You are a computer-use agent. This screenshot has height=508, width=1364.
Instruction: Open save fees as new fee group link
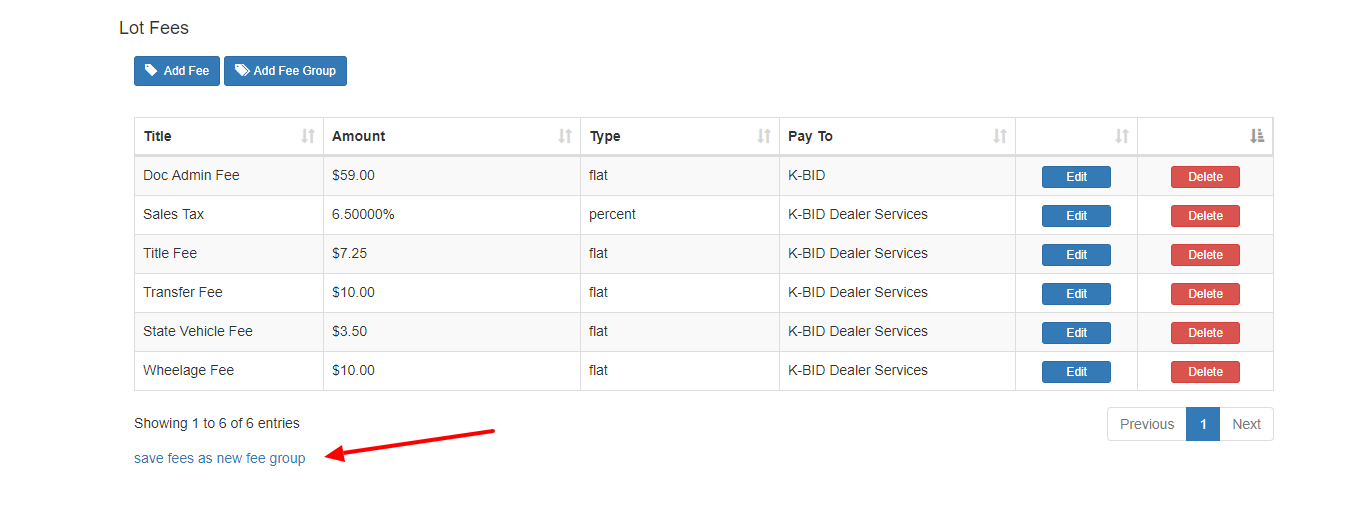pos(220,458)
